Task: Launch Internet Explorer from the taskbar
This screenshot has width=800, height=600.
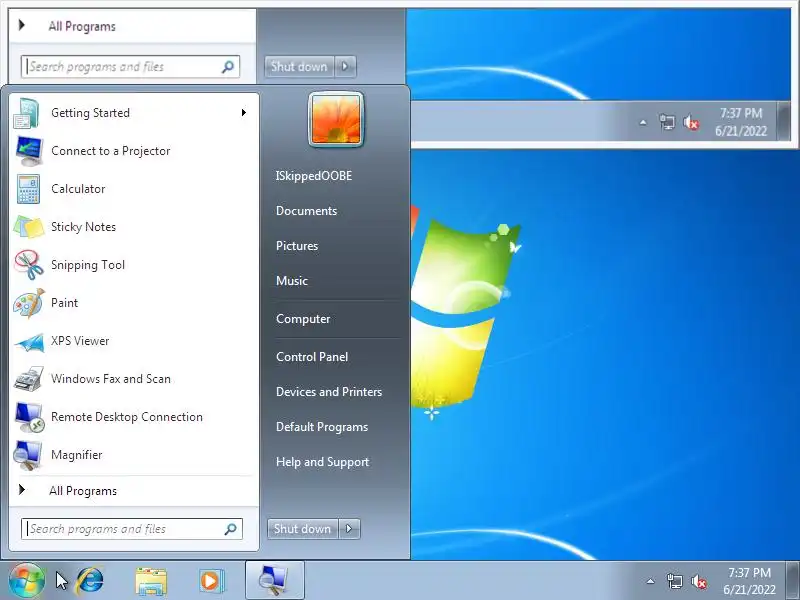Action: [x=90, y=581]
